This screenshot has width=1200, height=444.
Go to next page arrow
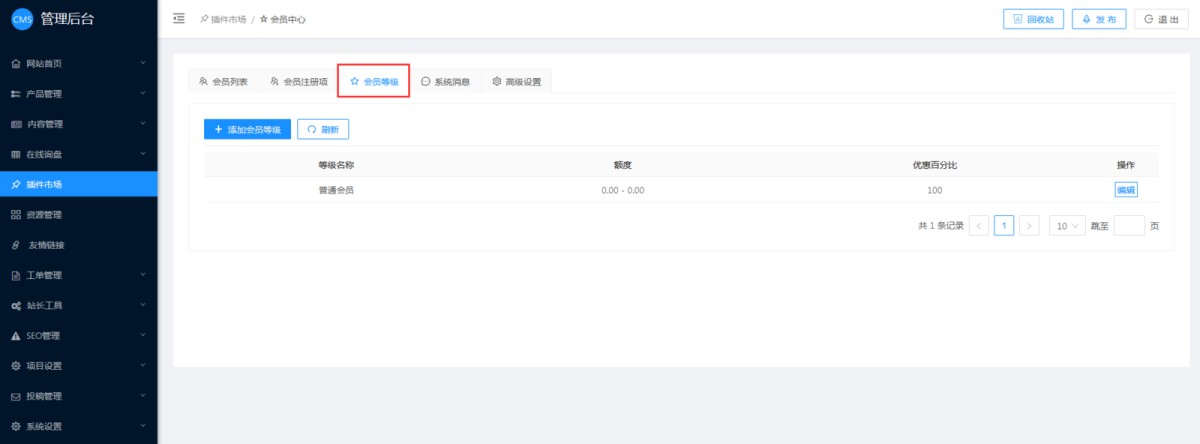[1029, 226]
